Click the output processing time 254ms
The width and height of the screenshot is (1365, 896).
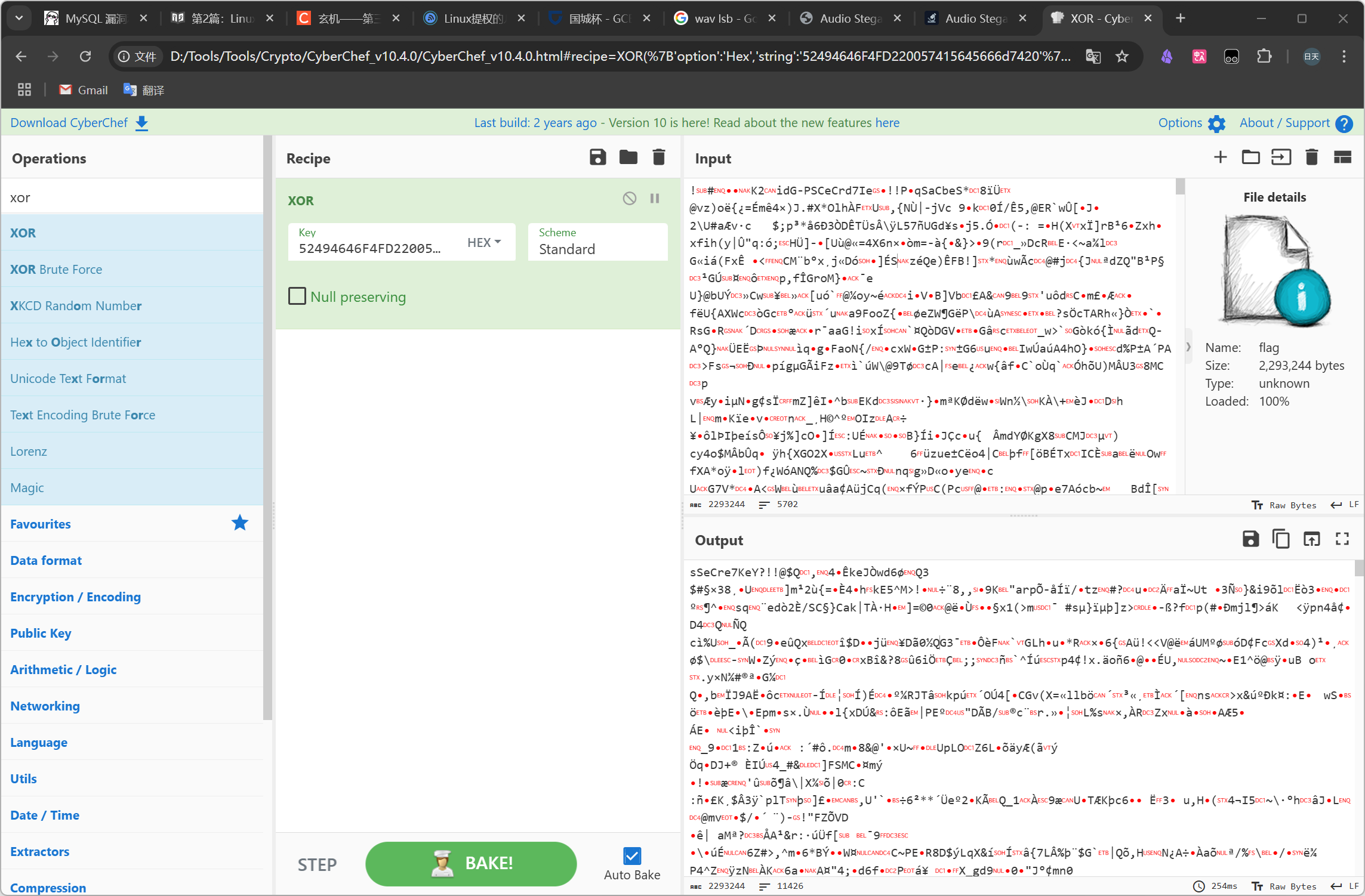coord(1215,886)
